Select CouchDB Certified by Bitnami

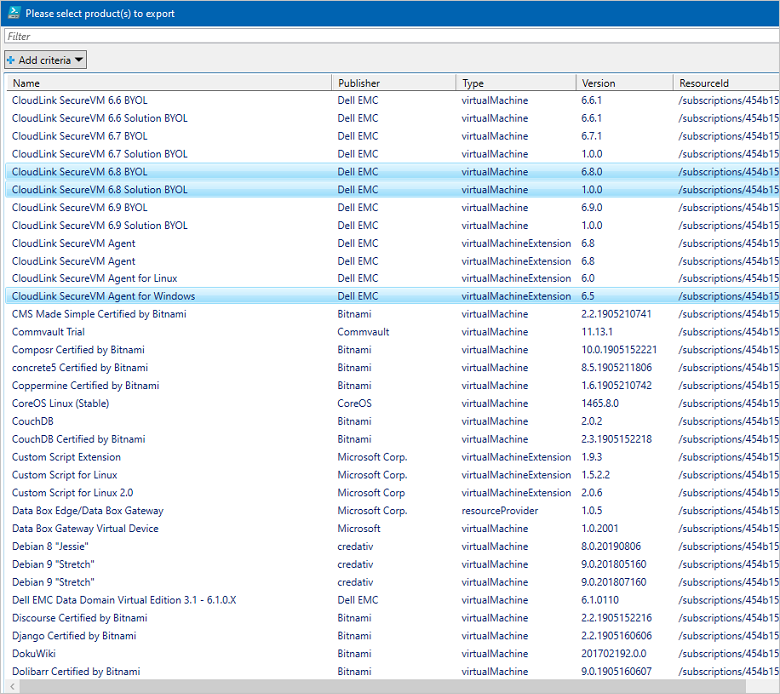(392, 439)
